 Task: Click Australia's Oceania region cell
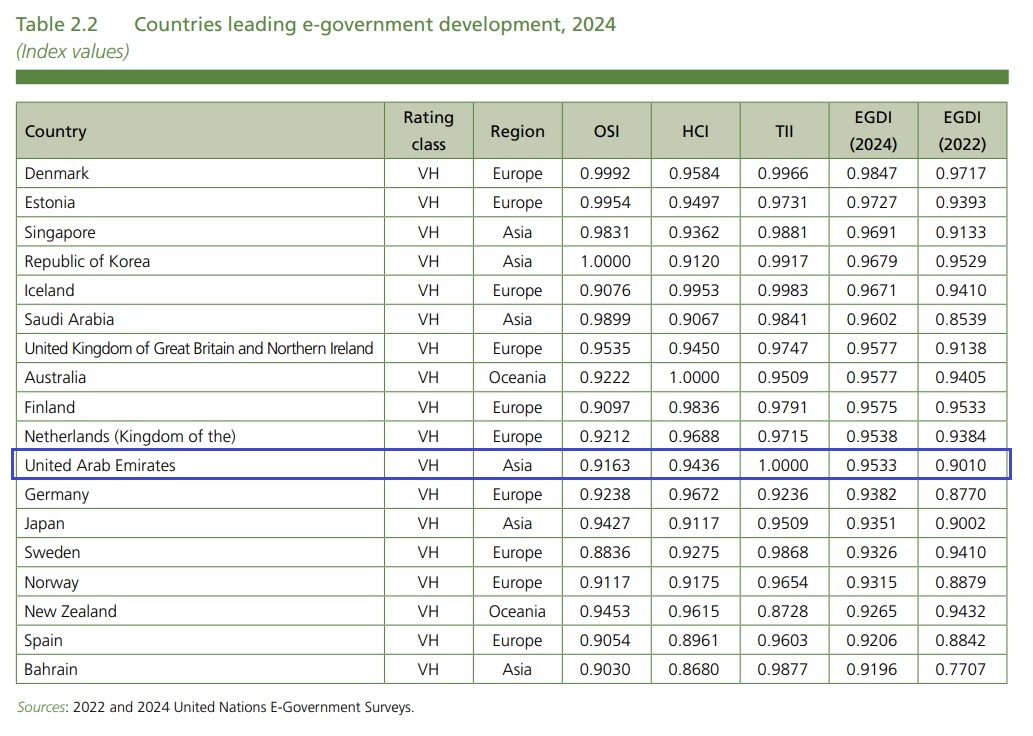(x=517, y=377)
